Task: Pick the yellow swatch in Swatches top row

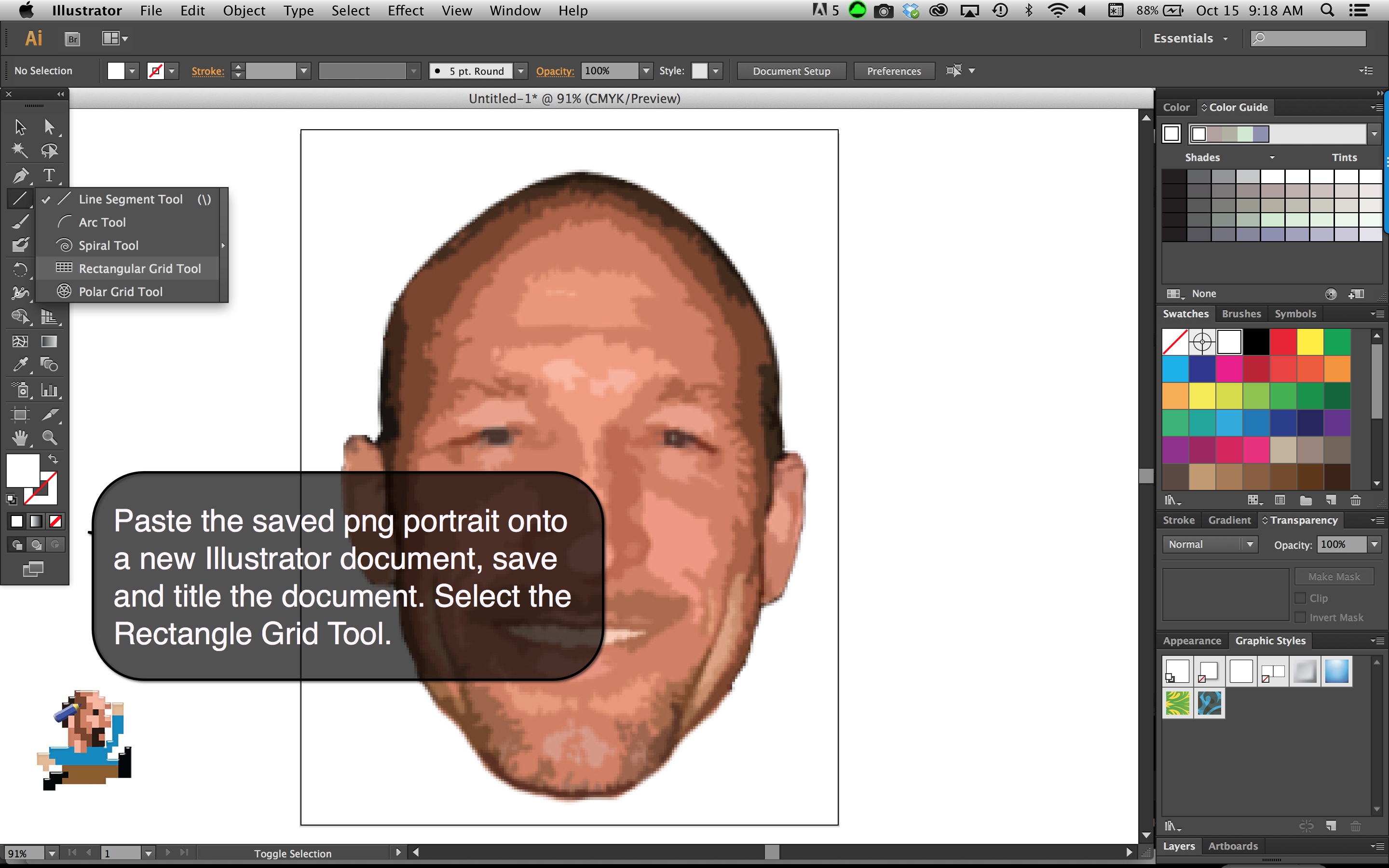Action: 1310,342
